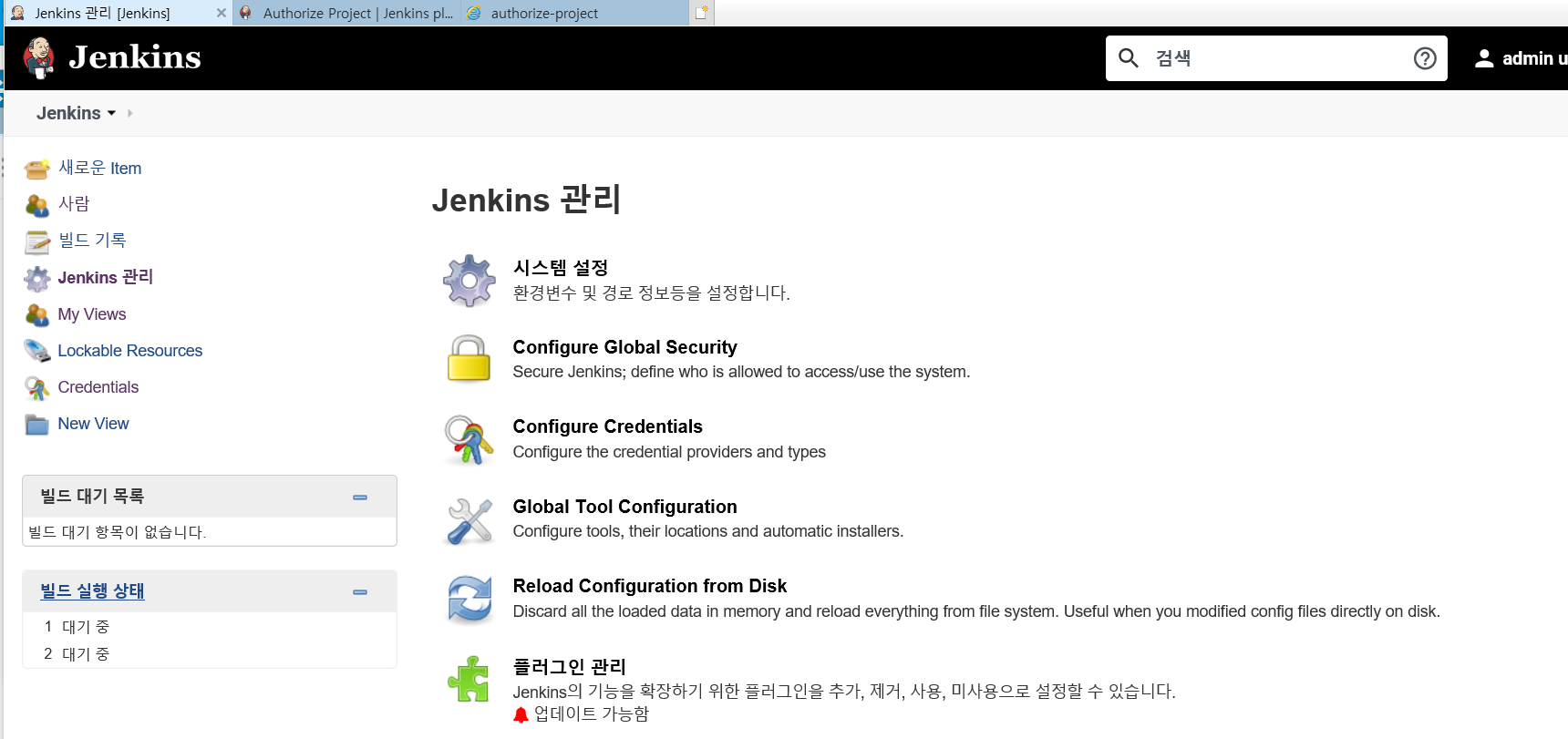The image size is (1568, 739).
Task: Open Configure Global Security link
Action: pyautogui.click(x=625, y=347)
